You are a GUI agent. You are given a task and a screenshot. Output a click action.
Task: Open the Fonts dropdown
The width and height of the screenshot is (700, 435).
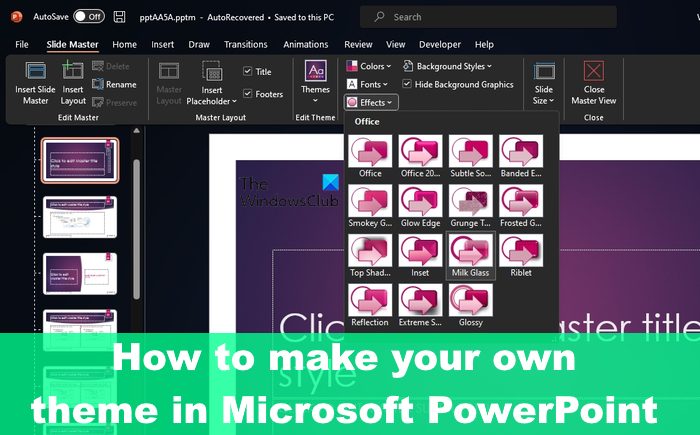[367, 84]
